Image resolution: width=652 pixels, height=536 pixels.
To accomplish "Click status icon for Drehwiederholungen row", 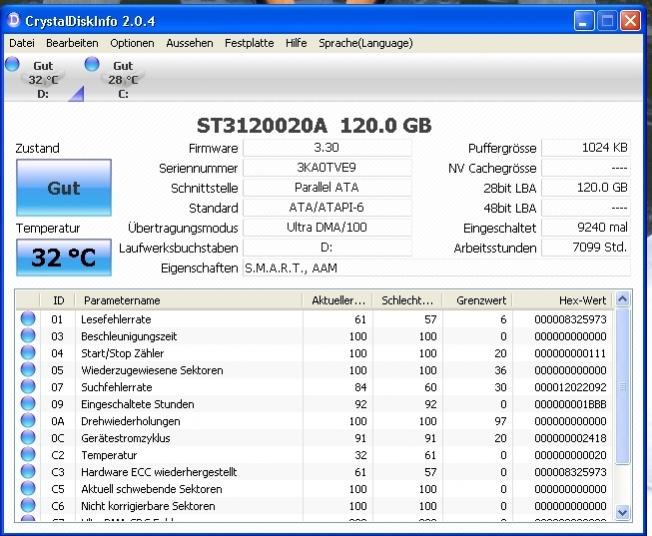I will [x=28, y=420].
